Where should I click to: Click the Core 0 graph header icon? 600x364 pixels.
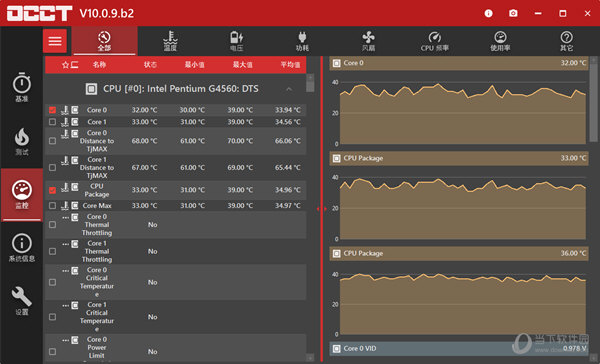pyautogui.click(x=336, y=63)
